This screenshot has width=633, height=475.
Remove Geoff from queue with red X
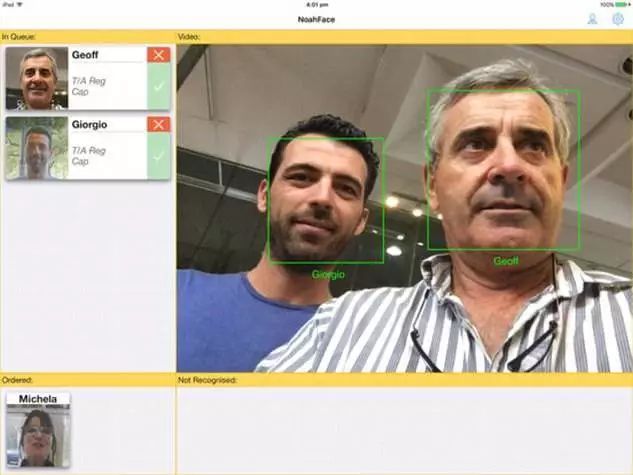pyautogui.click(x=158, y=55)
